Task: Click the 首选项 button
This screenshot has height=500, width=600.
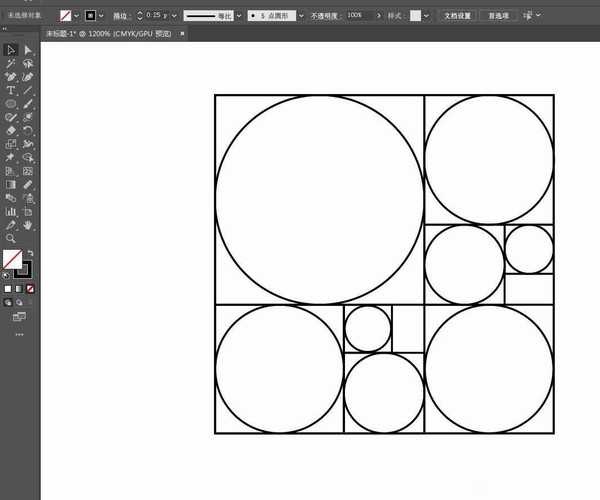Action: 496,17
